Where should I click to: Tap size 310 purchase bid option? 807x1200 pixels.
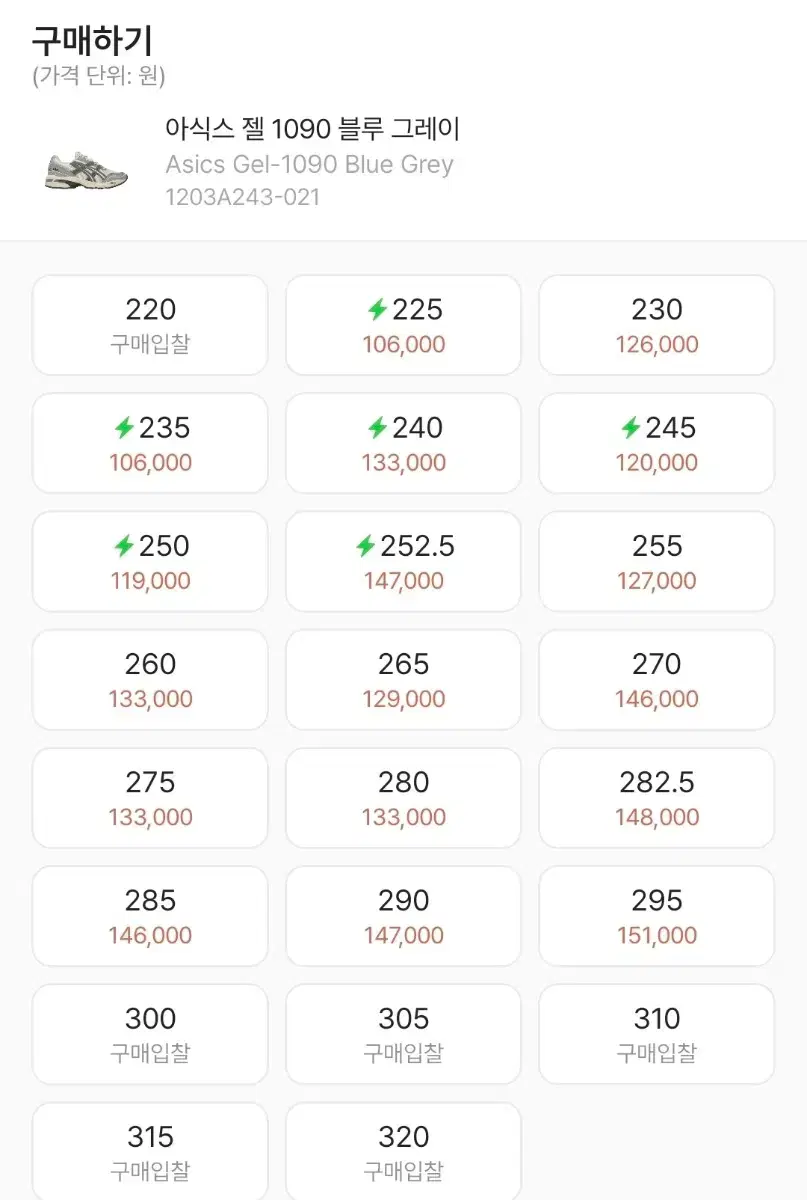pos(657,1033)
